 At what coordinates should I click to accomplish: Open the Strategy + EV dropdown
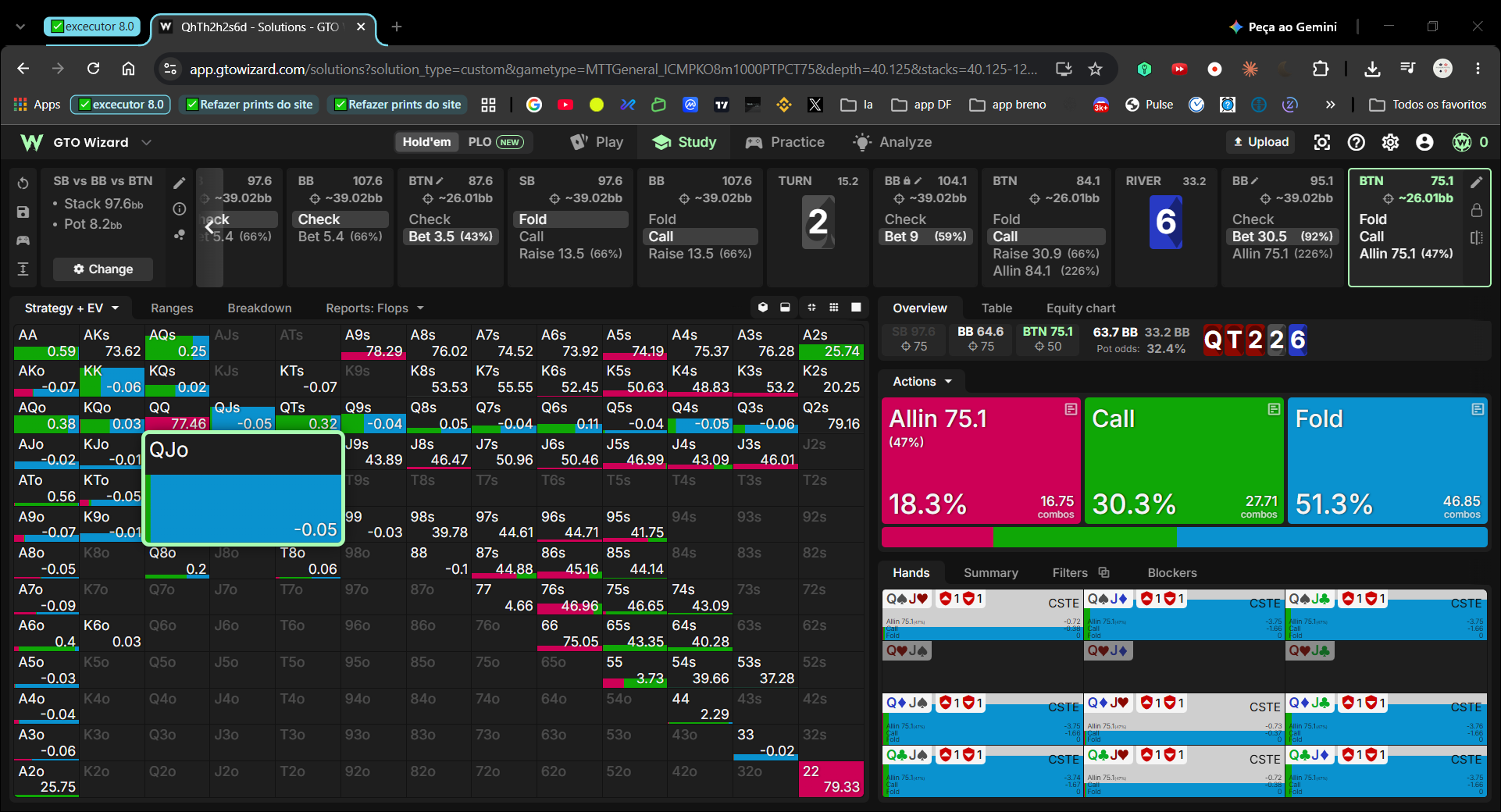71,308
